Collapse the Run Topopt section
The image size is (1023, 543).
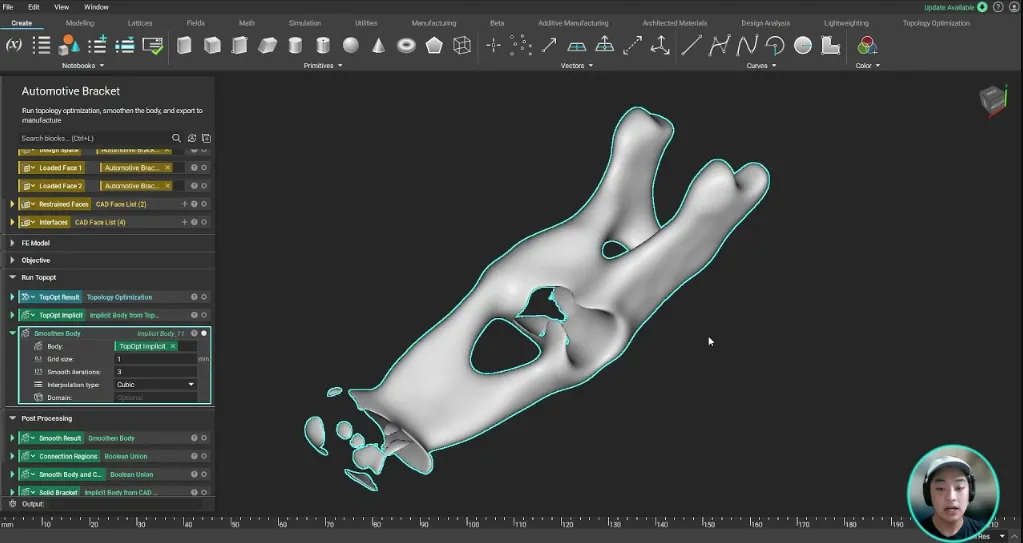(12, 277)
